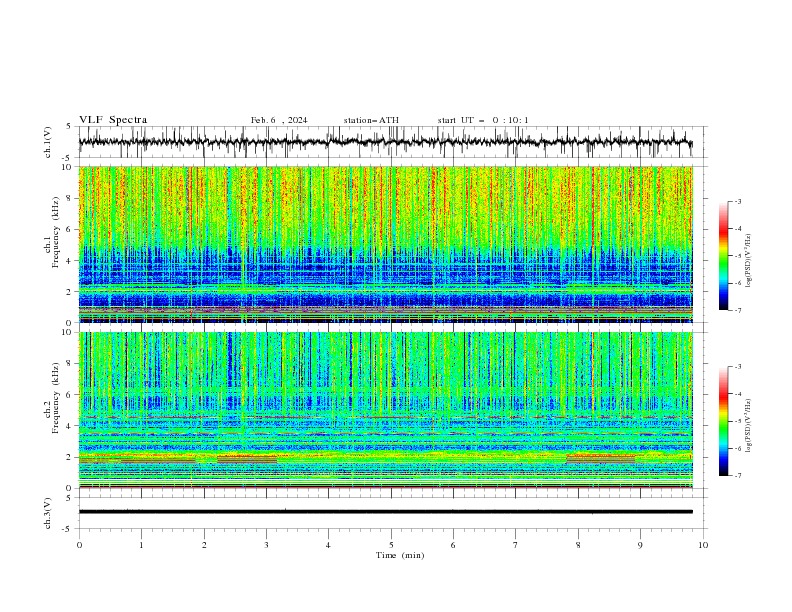Click the upper PSD color scale bar

723,256
